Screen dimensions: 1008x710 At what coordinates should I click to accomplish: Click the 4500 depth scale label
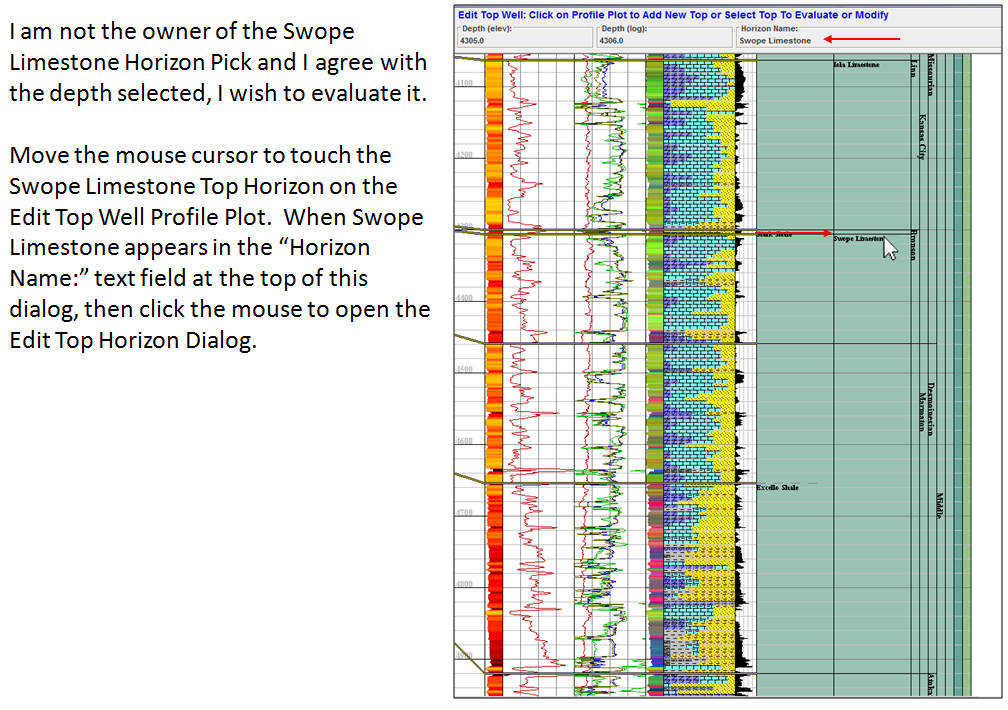(x=464, y=369)
